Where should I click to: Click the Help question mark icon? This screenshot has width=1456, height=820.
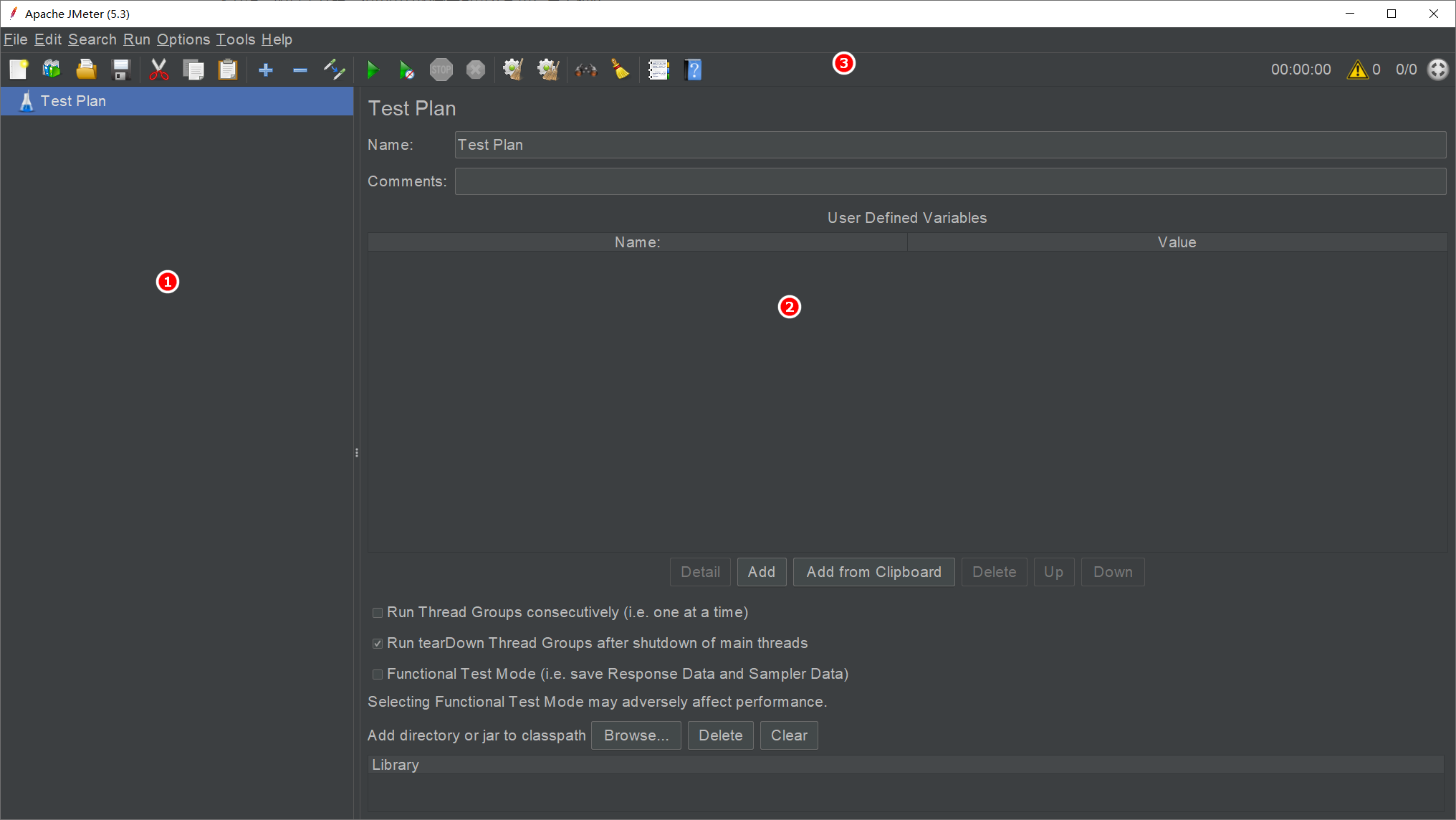[693, 70]
